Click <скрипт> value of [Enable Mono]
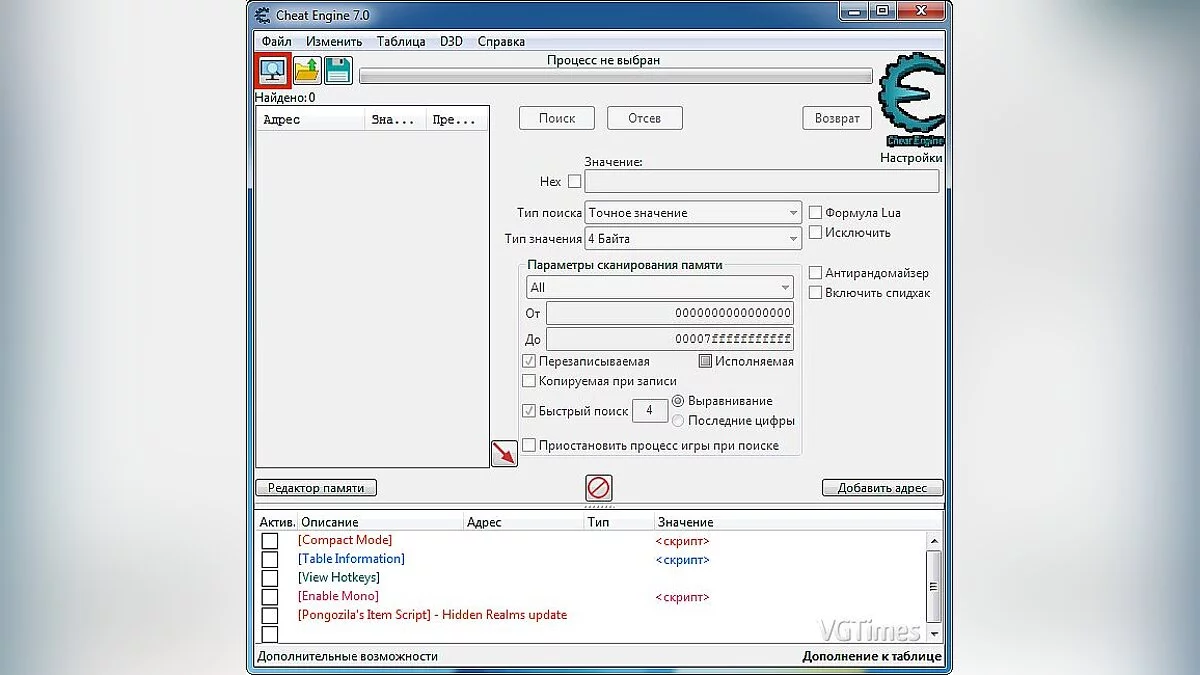 pos(682,597)
